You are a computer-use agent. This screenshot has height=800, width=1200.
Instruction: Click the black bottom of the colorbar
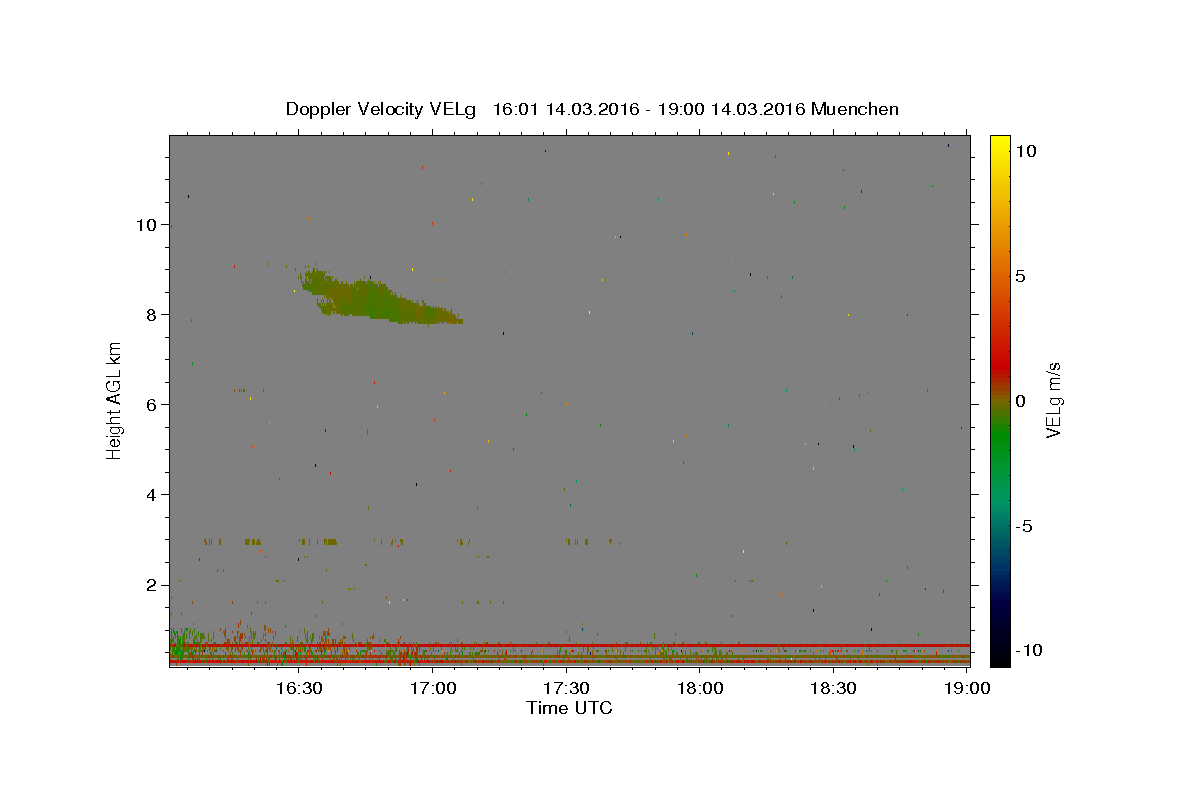tap(999, 655)
